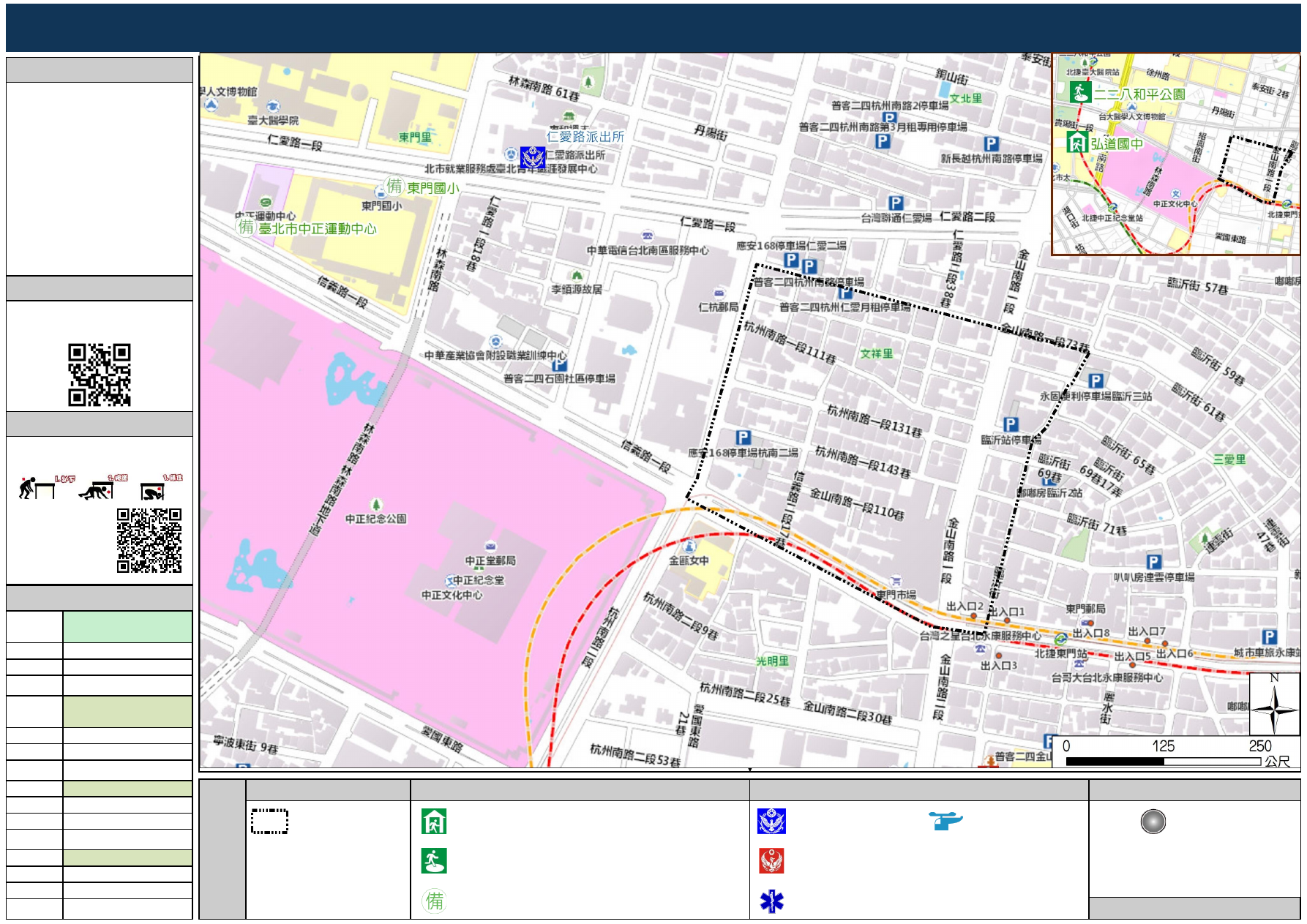
Task: Click the 備 circle icon beside 臺北市中正運動中心
Action: [246, 227]
